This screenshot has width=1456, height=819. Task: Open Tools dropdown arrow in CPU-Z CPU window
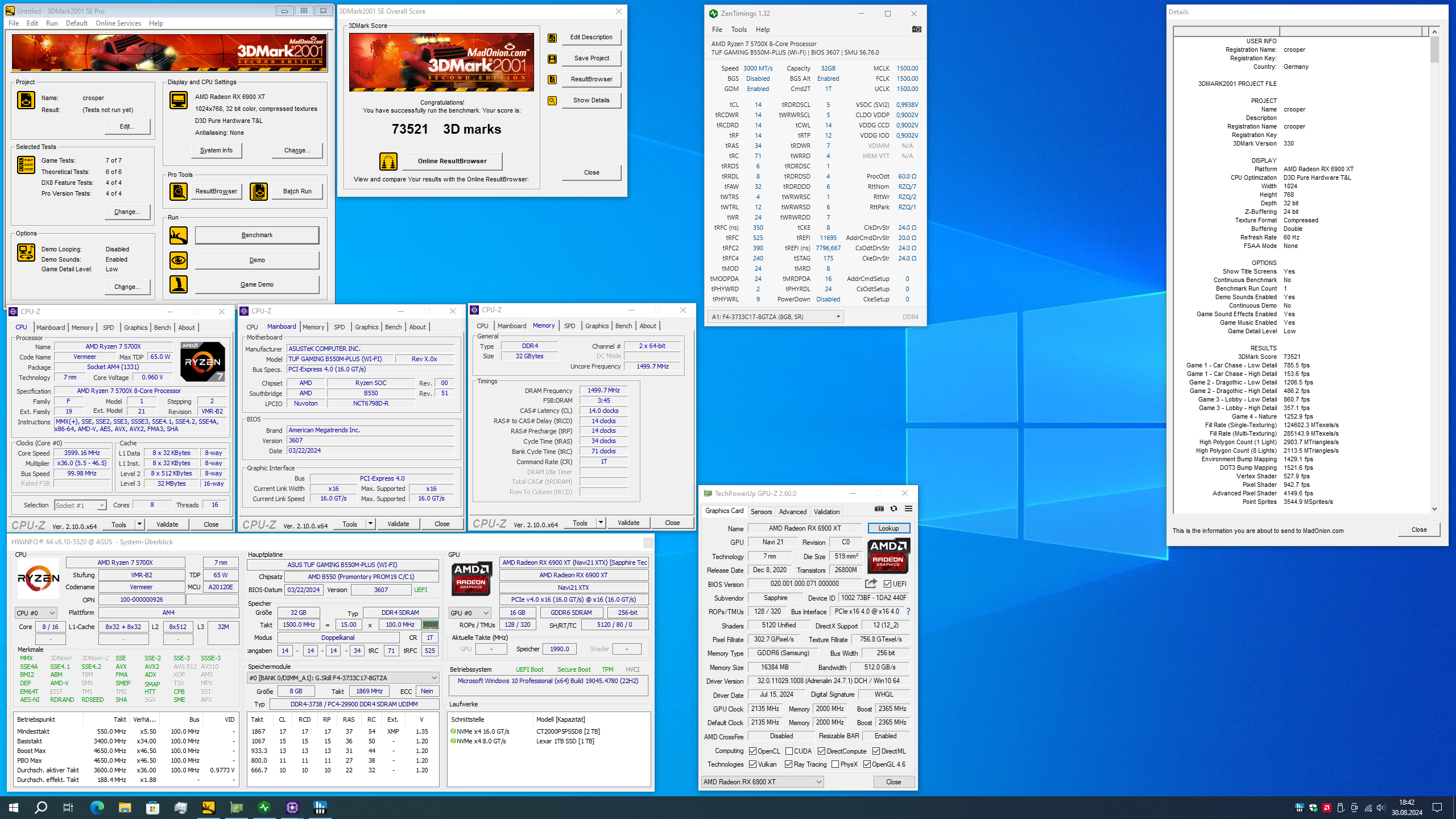point(139,524)
